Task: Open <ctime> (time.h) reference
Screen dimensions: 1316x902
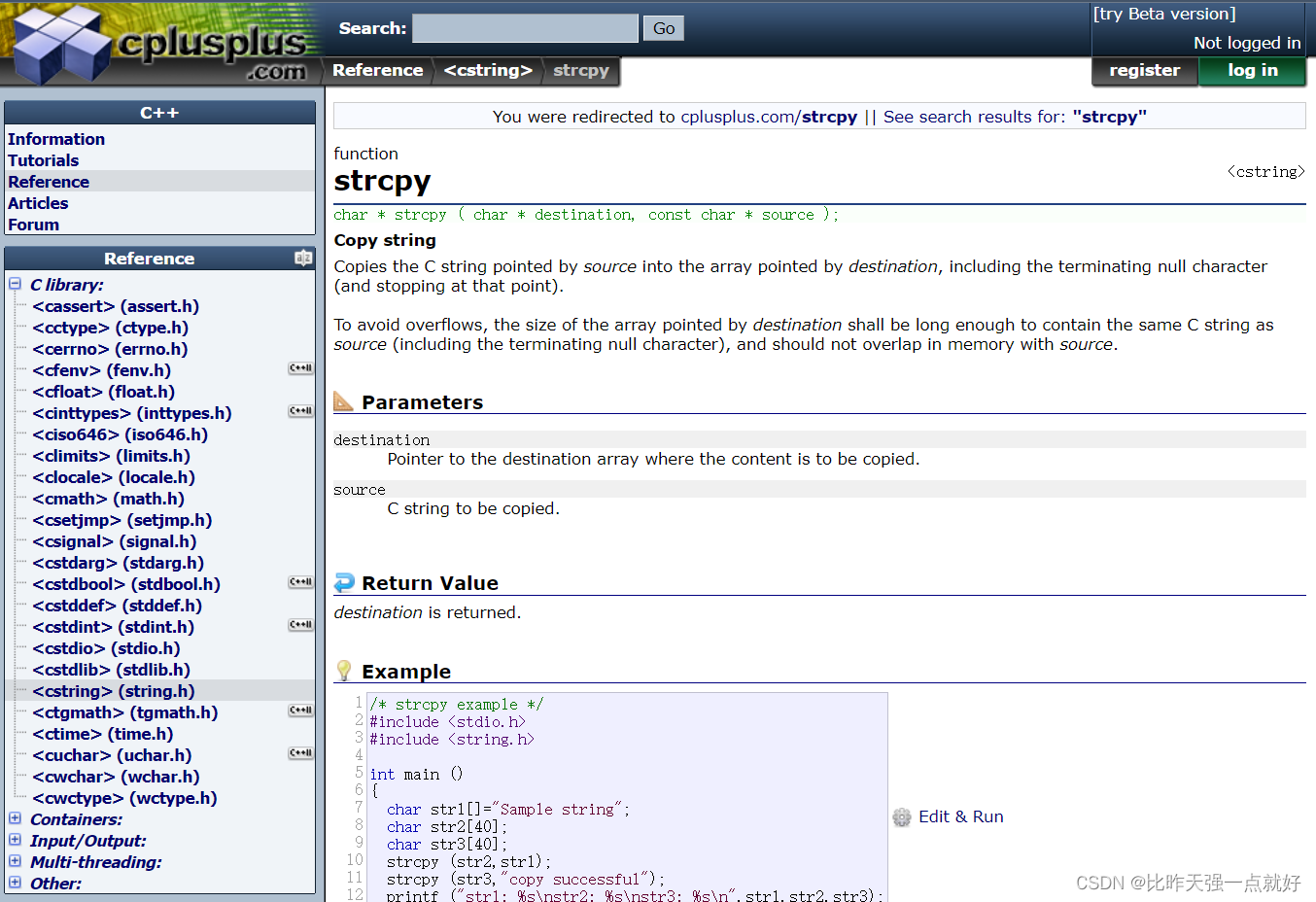Action: pyautogui.click(x=103, y=734)
